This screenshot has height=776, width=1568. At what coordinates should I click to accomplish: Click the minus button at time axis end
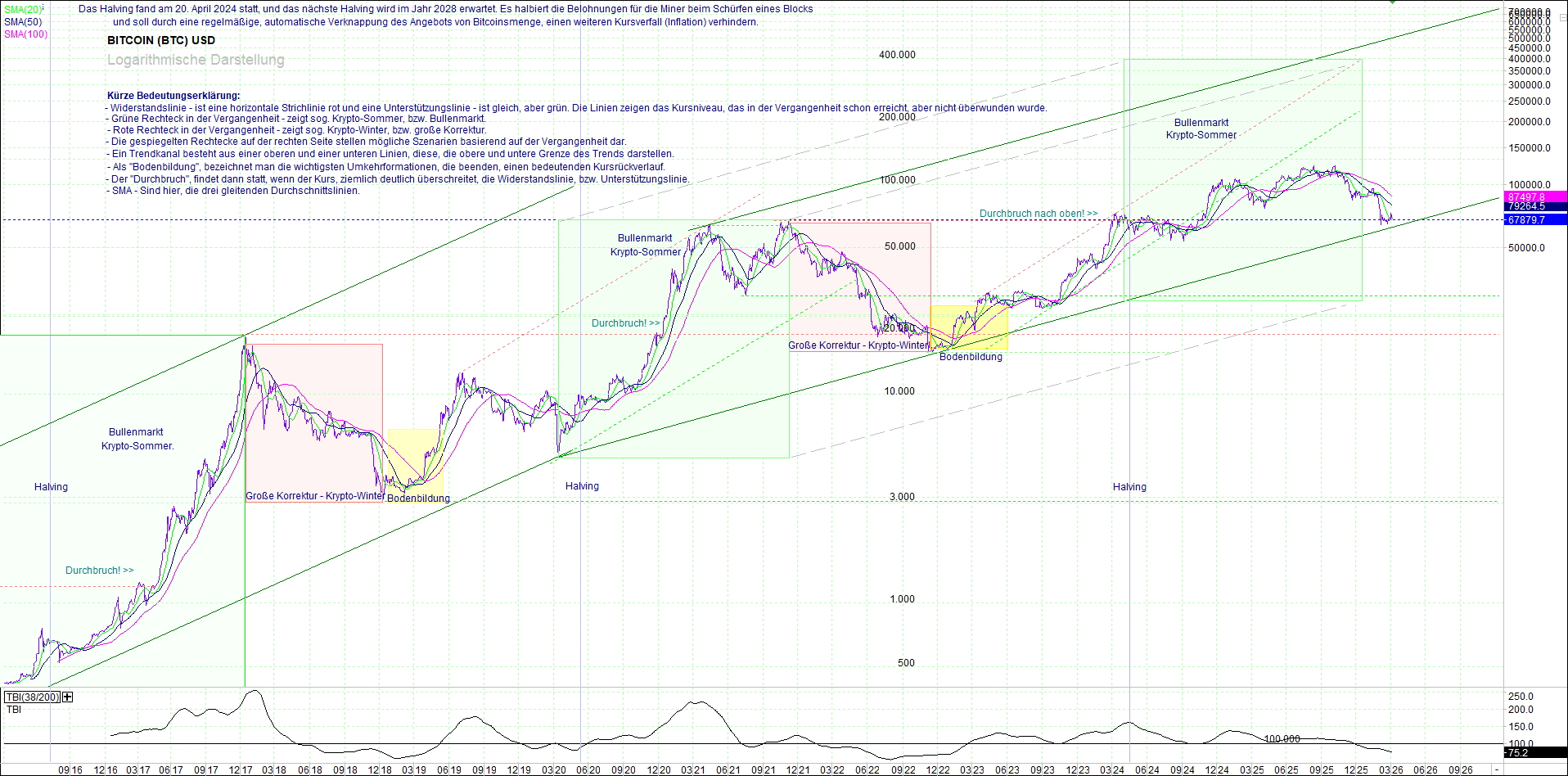click(1497, 769)
